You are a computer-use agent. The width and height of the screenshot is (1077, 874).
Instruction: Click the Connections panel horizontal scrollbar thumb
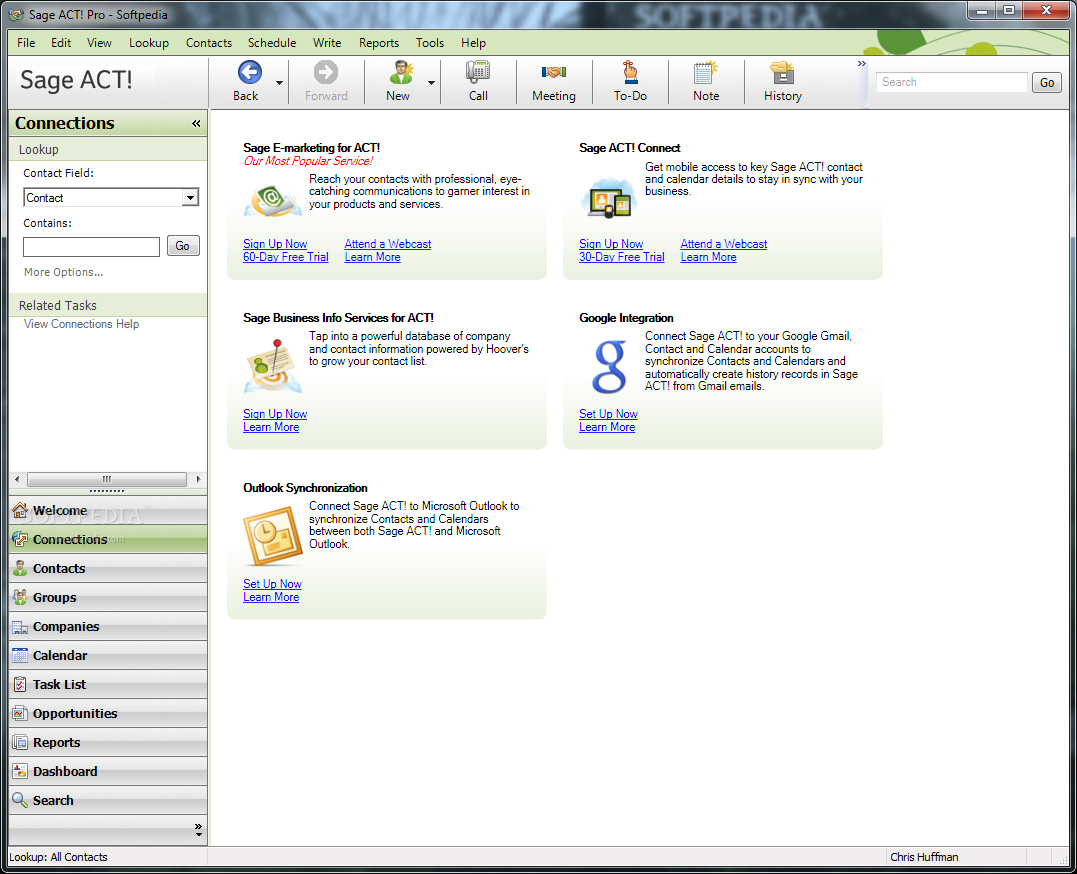point(106,479)
